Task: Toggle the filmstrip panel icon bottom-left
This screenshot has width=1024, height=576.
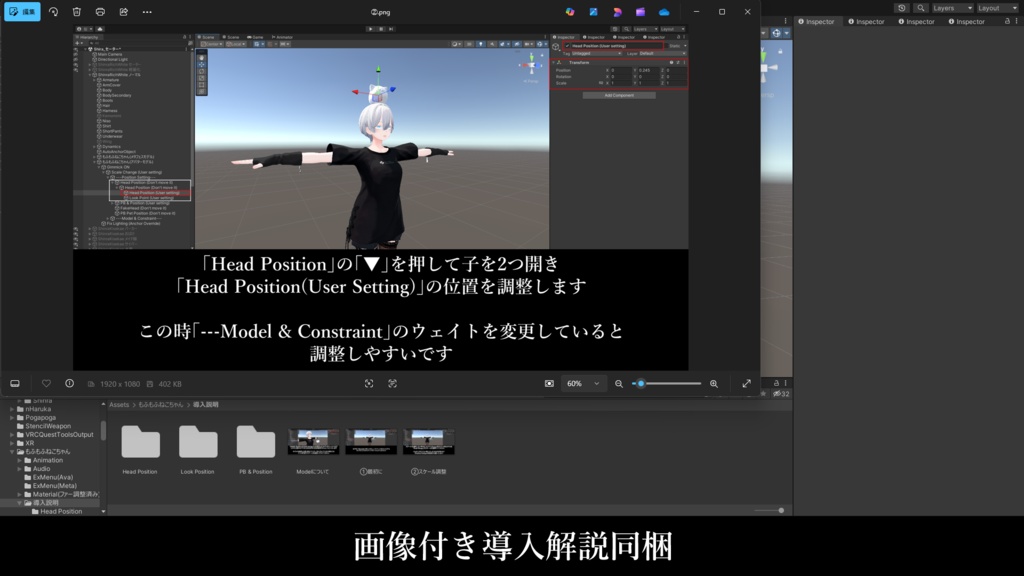Action: 15,383
